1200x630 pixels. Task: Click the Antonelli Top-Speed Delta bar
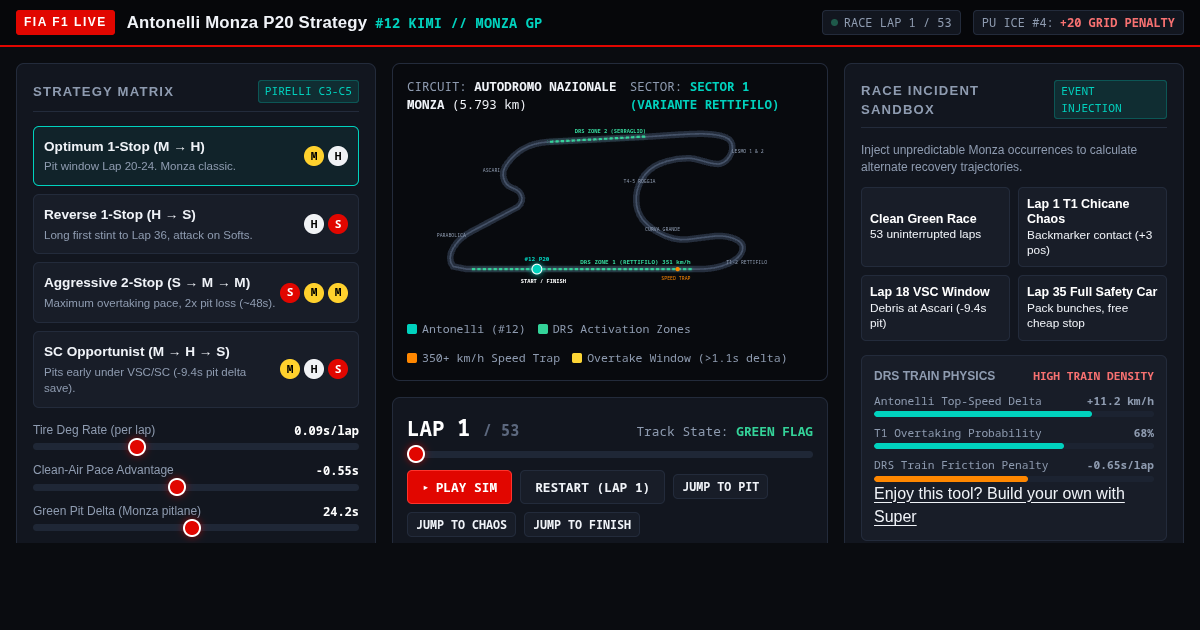tap(1014, 414)
